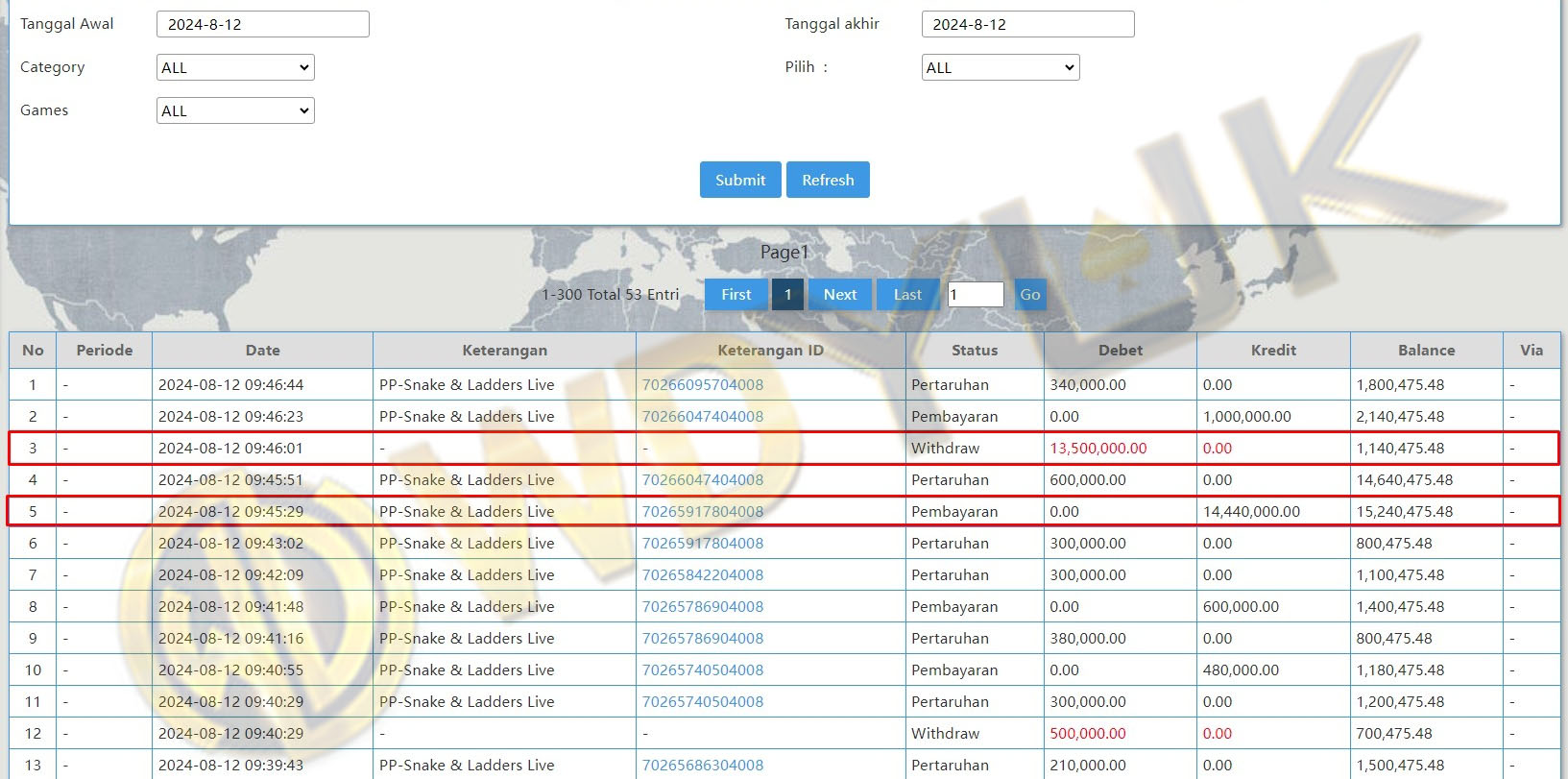Click the Balance column header

click(1426, 351)
